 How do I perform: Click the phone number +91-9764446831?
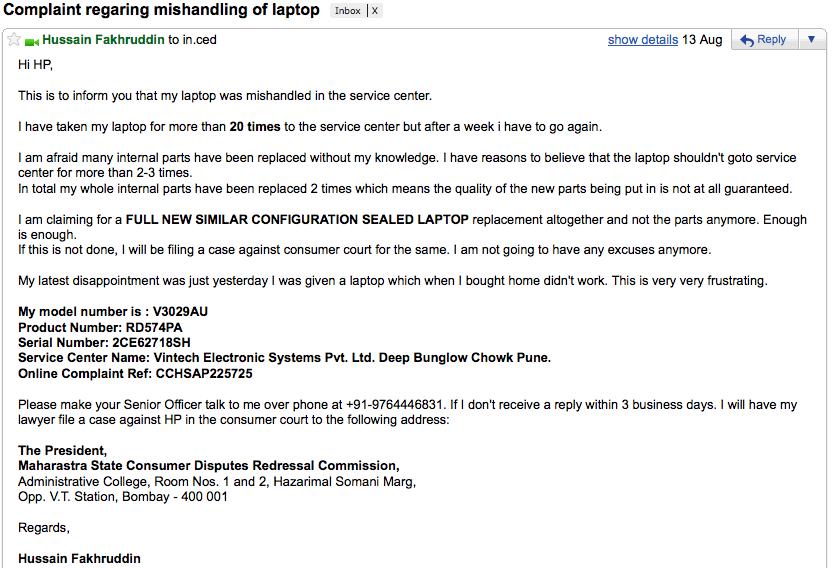tap(394, 405)
